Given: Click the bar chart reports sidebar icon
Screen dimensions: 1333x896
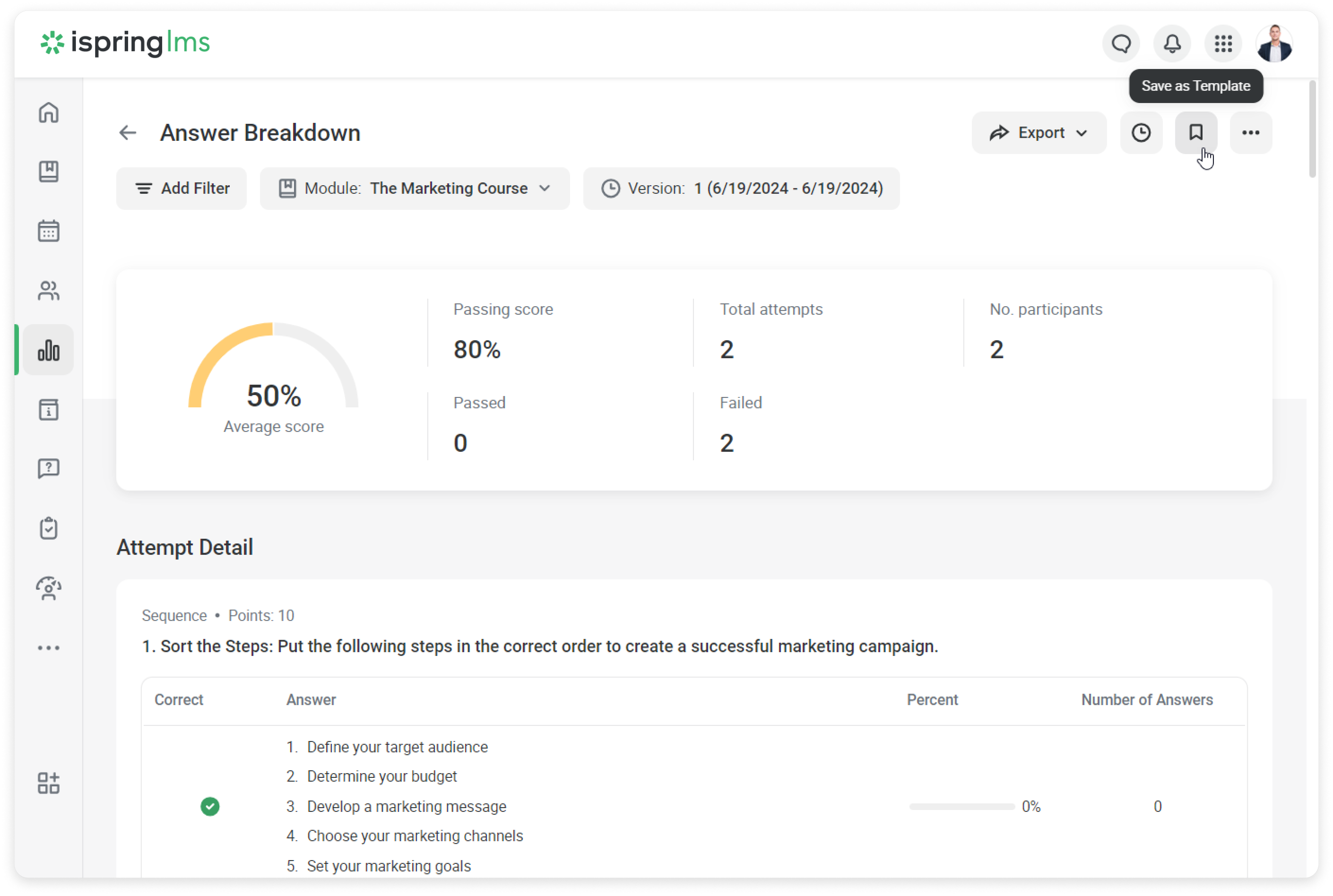Looking at the screenshot, I should click(49, 350).
